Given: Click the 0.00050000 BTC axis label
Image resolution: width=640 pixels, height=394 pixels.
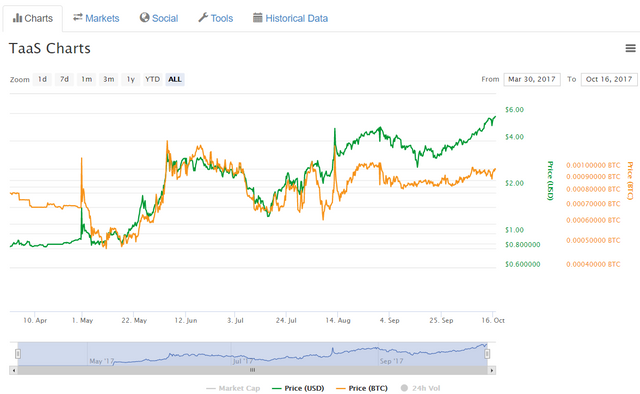Looking at the screenshot, I should (593, 240).
